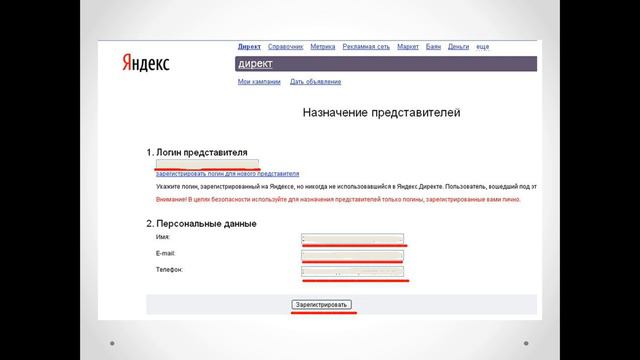
Task: Open the Справочник navigation link
Action: click(x=285, y=47)
